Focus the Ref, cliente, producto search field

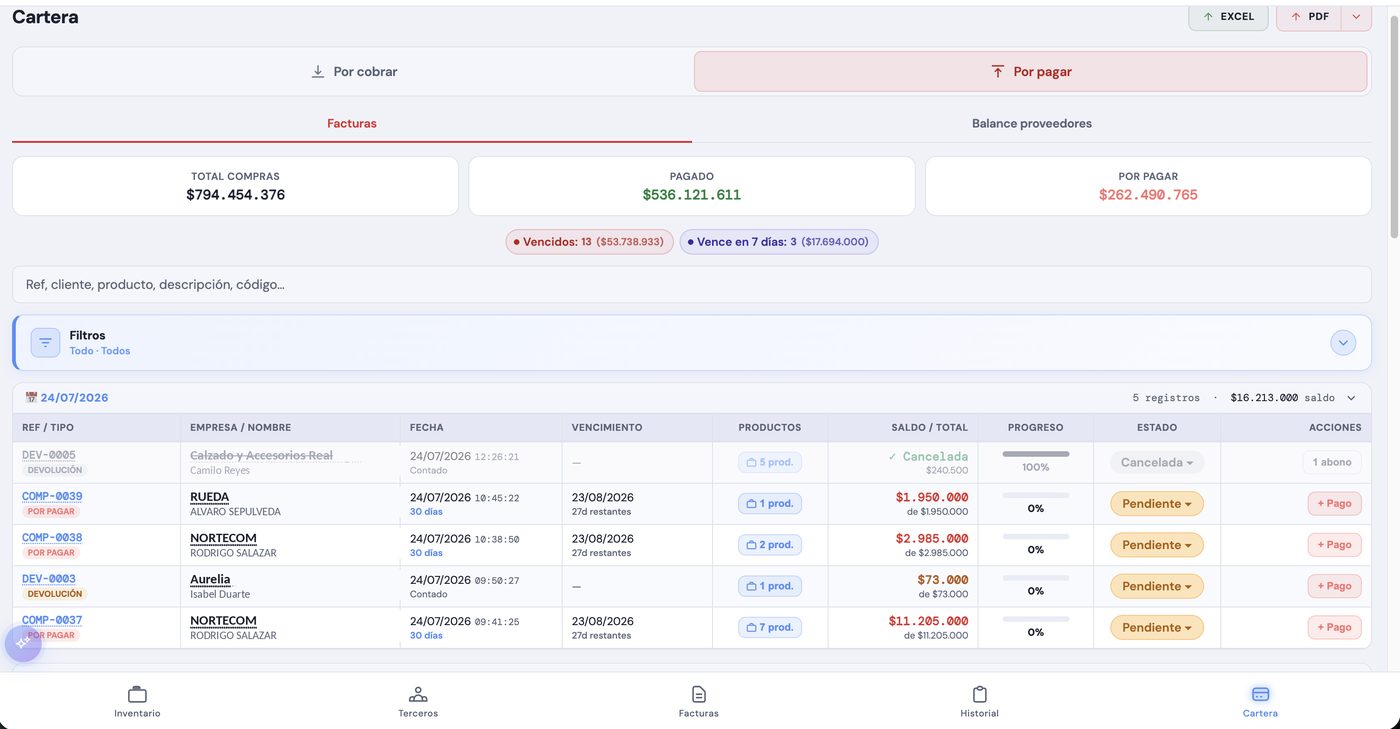[692, 285]
